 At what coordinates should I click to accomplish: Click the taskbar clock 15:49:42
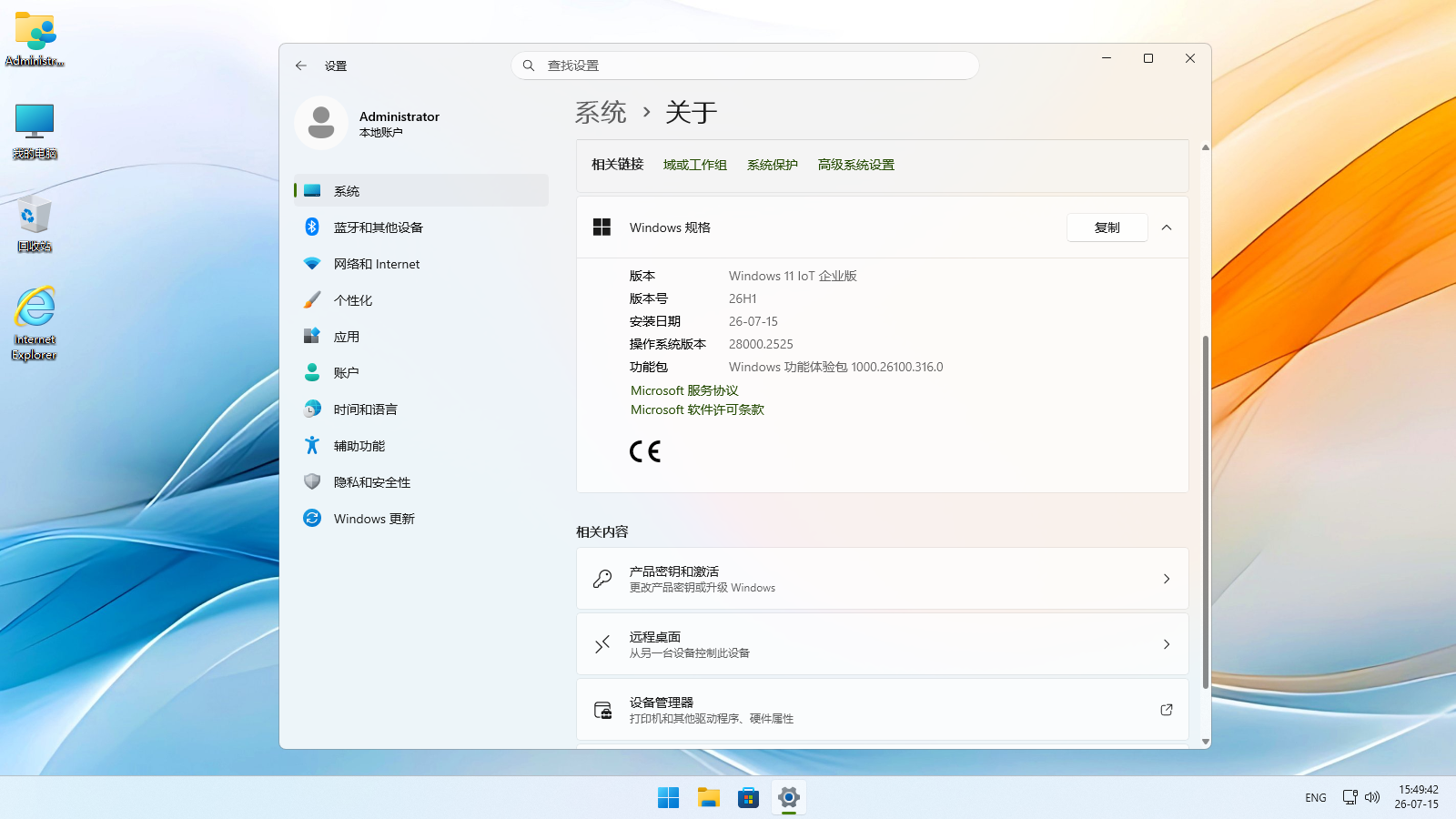[x=1419, y=790]
